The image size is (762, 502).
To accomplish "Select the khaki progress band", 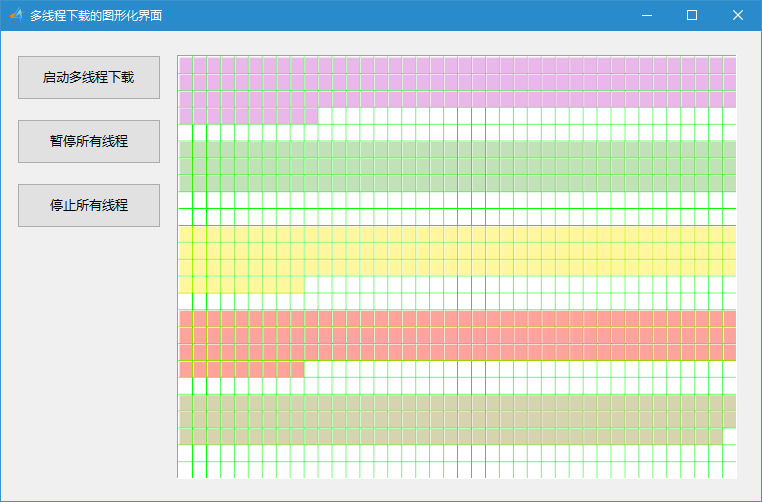I will click(x=457, y=420).
